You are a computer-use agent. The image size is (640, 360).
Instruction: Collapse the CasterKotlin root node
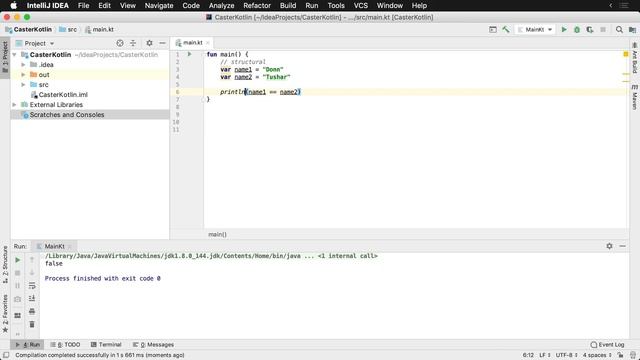click(x=15, y=55)
